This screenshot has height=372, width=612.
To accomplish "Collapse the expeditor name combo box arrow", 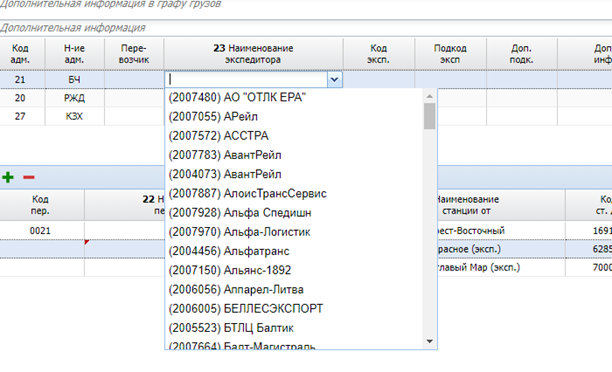I will point(334,80).
